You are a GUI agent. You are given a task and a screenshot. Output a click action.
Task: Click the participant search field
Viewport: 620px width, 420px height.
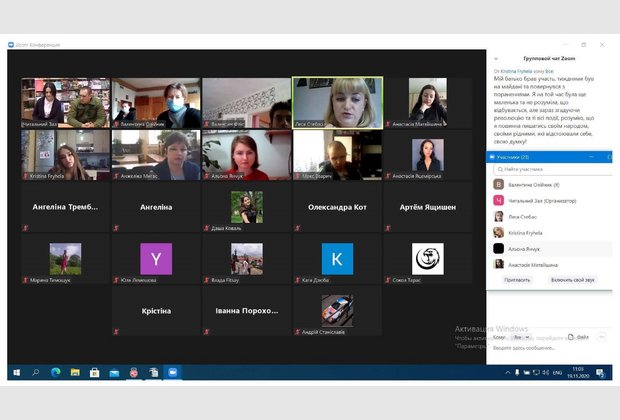tap(552, 169)
